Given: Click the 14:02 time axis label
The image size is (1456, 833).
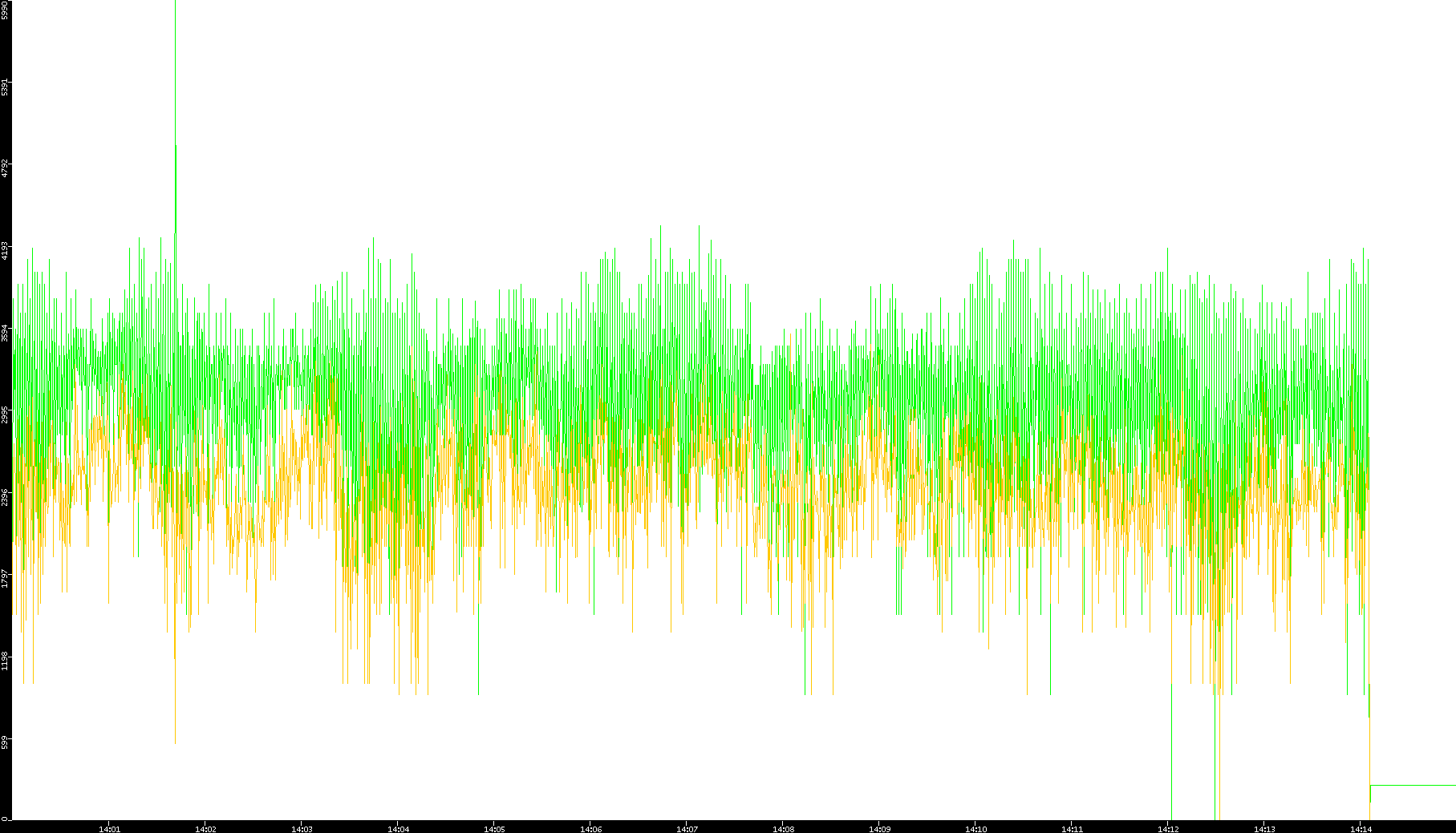Looking at the screenshot, I should tap(205, 828).
